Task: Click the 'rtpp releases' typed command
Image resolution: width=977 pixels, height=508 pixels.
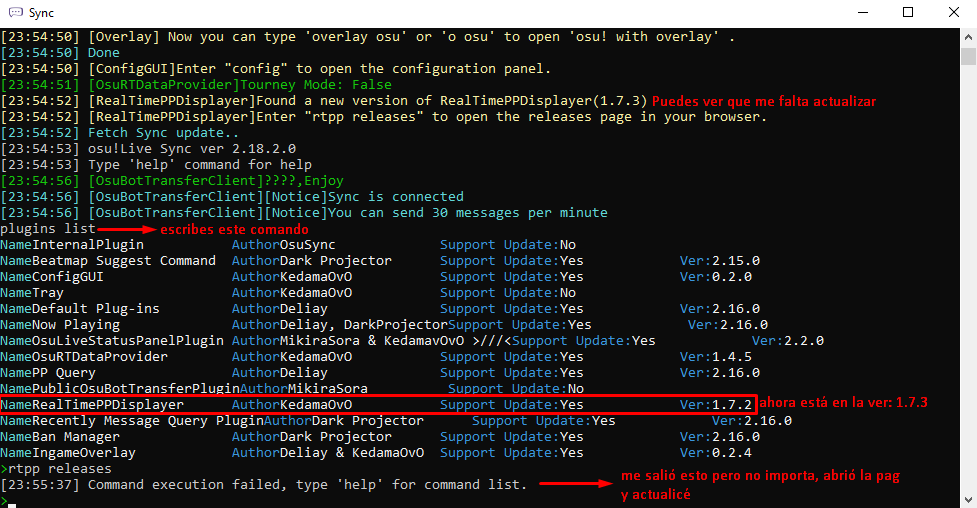Action: (x=60, y=469)
